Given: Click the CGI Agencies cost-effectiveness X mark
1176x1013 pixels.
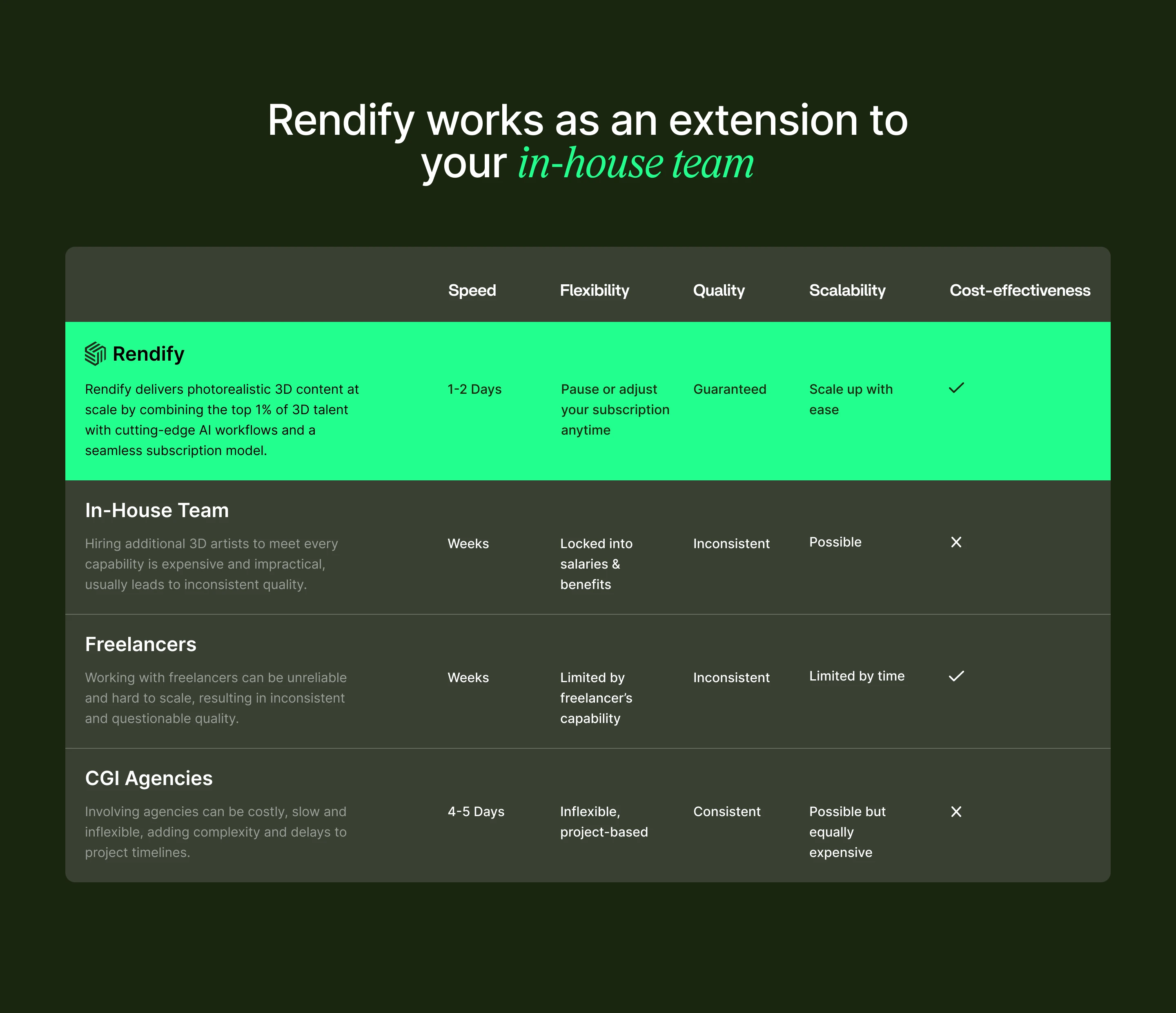Looking at the screenshot, I should point(956,812).
